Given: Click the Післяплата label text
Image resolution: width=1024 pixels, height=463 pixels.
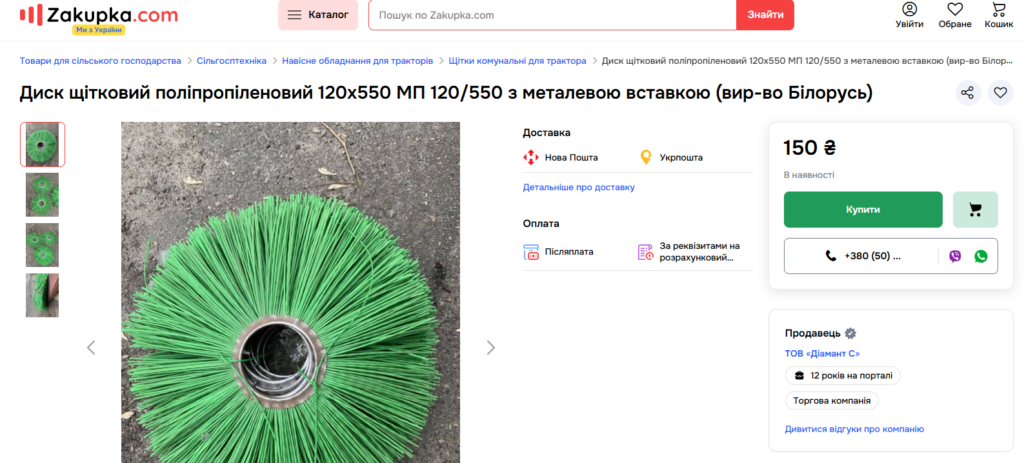Looking at the screenshot, I should click(569, 251).
